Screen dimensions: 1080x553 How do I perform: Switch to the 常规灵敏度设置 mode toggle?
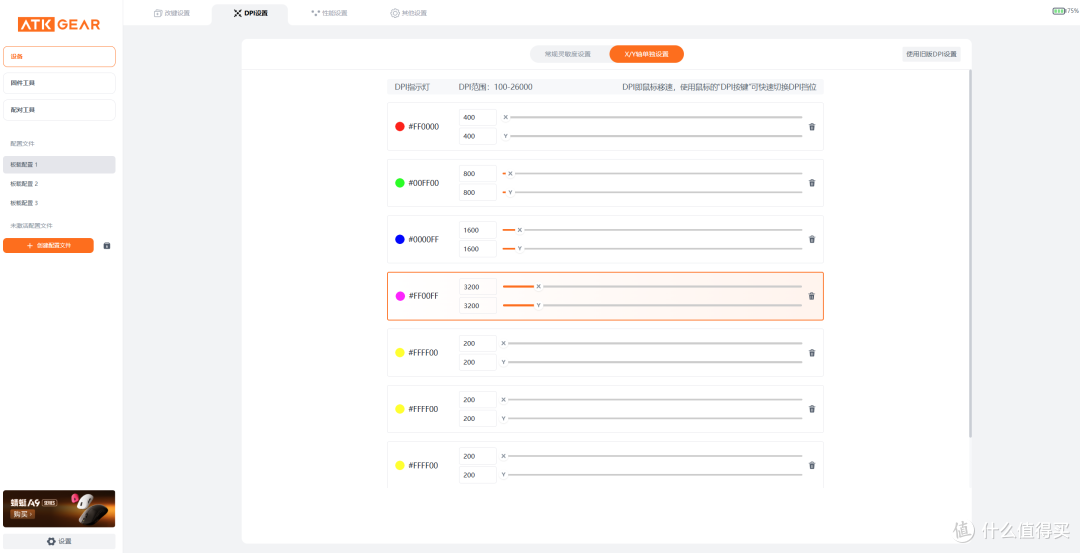click(568, 54)
